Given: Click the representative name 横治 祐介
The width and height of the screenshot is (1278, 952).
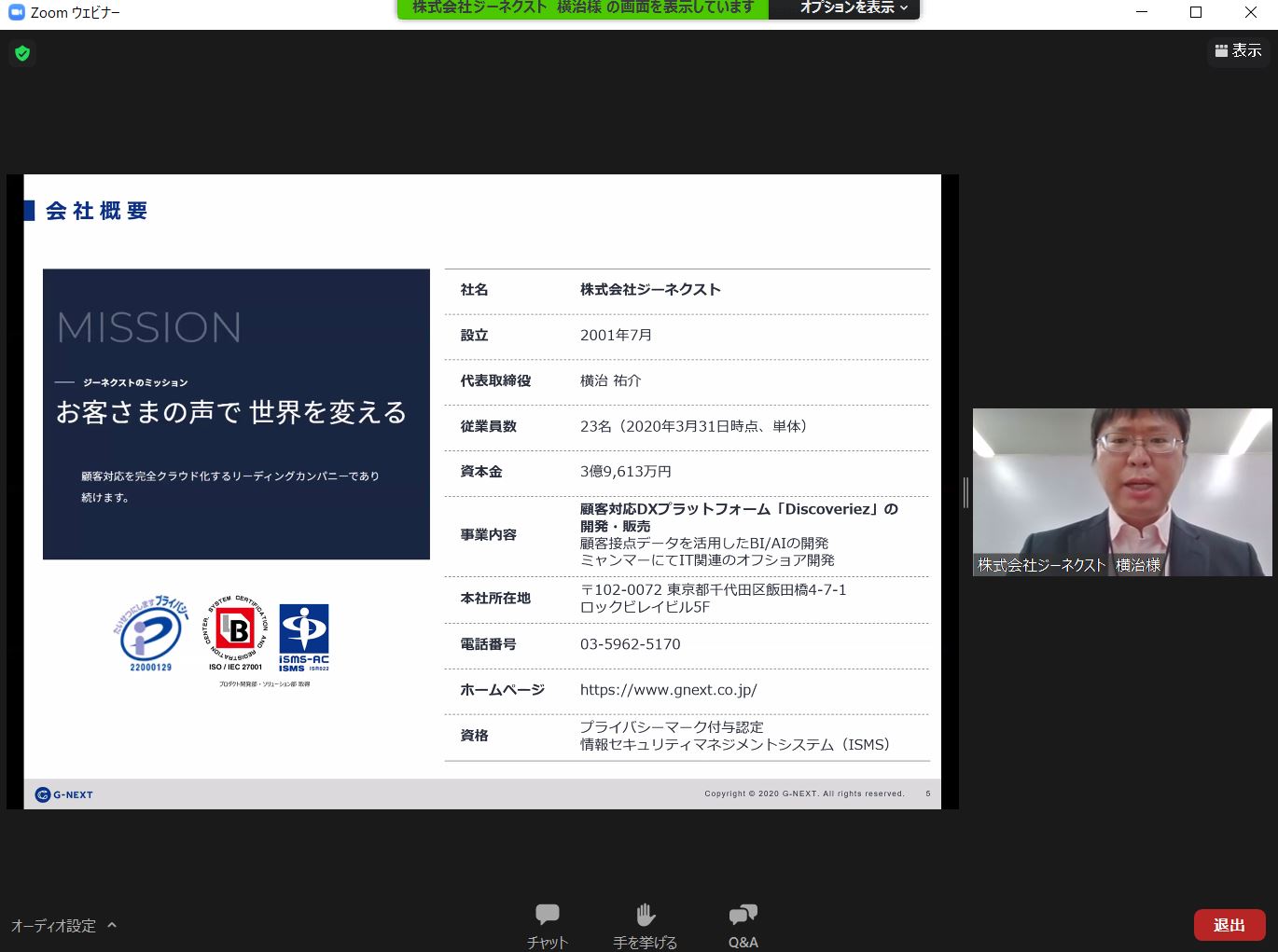Looking at the screenshot, I should click(x=611, y=380).
